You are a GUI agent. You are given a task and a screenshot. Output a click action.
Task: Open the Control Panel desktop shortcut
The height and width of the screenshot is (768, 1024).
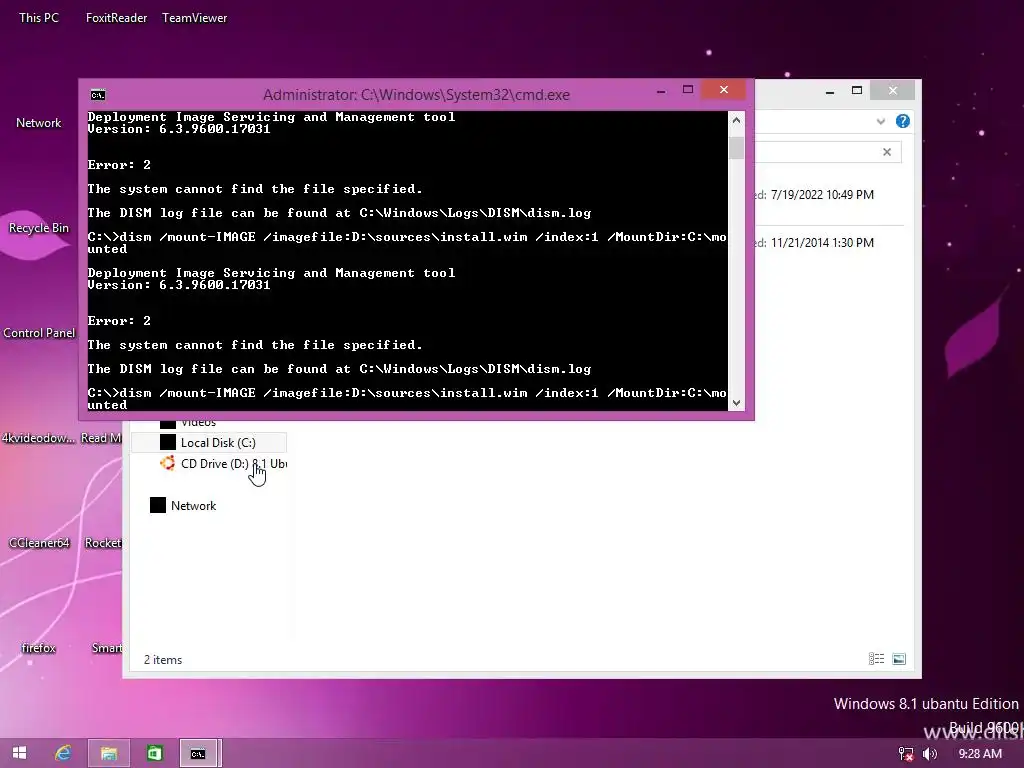[39, 333]
